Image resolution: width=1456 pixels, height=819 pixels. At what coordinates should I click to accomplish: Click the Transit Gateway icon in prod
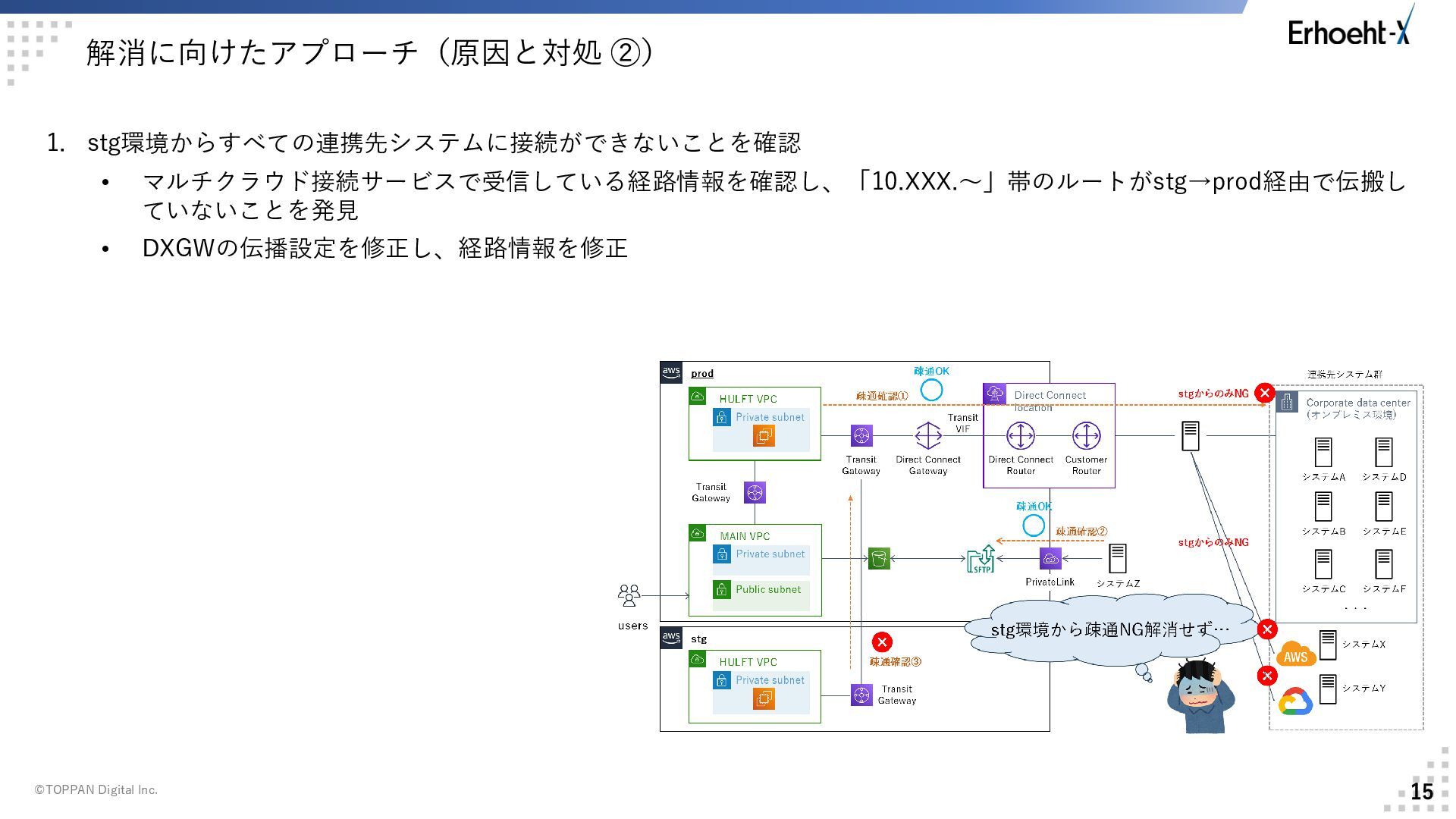coord(861,436)
